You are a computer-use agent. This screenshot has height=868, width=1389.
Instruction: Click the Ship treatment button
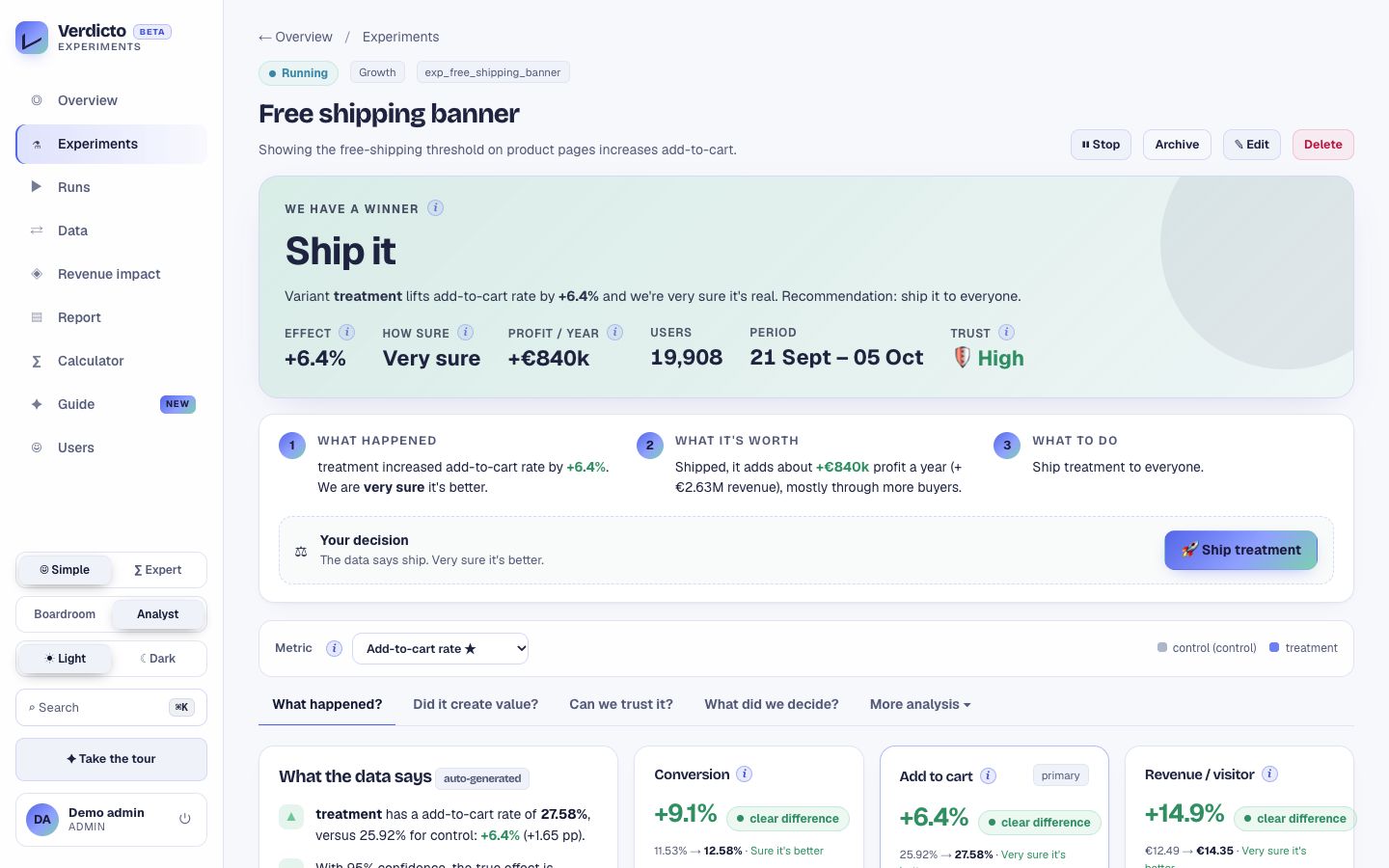click(1240, 550)
